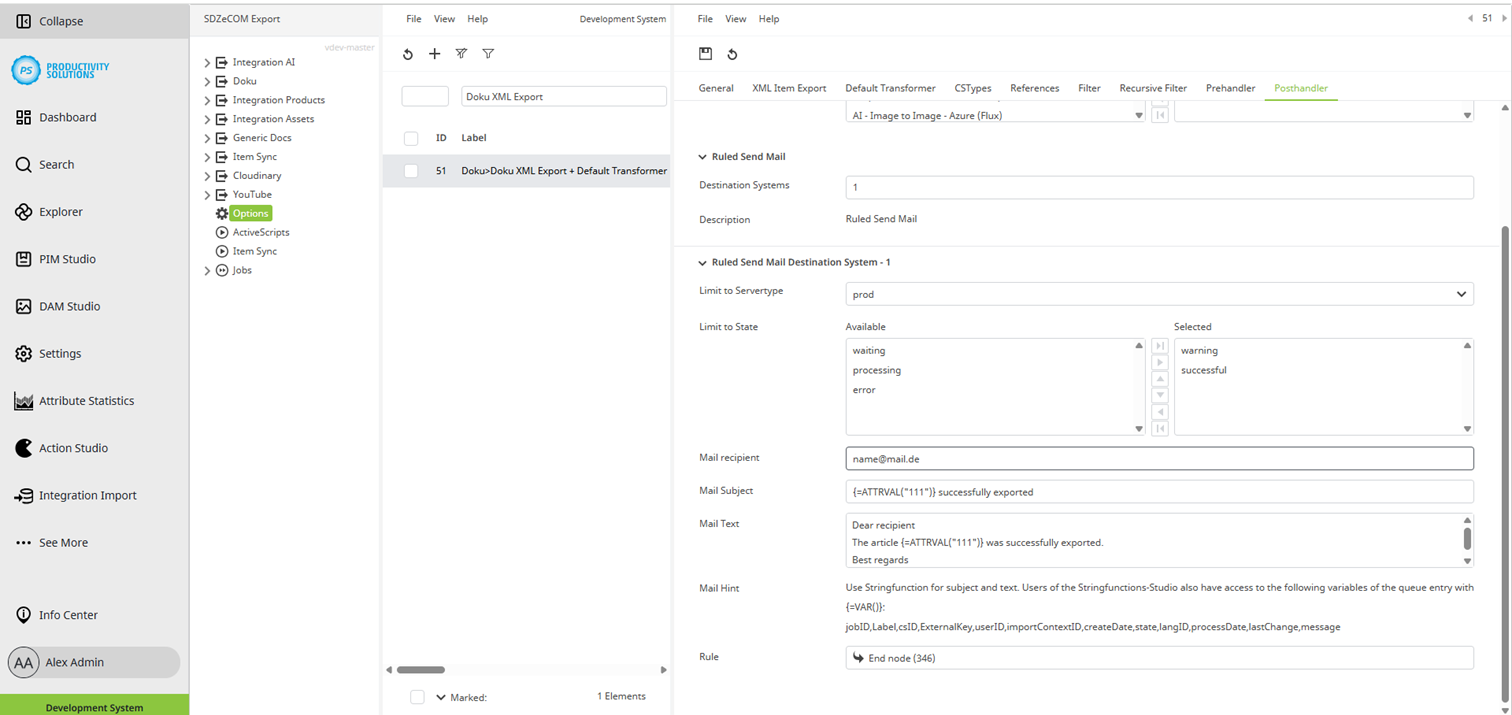Click the Mail recipient input field
Screen dimensions: 1512x715
coord(1160,458)
